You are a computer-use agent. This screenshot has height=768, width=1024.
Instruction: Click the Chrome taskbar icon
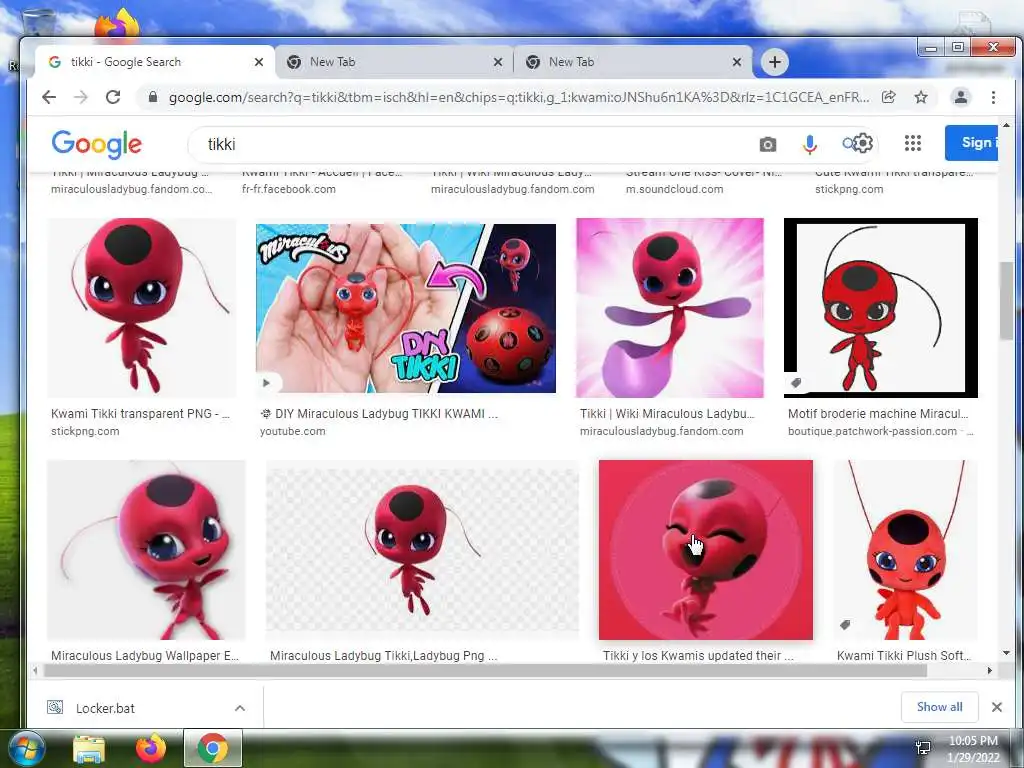click(x=213, y=749)
